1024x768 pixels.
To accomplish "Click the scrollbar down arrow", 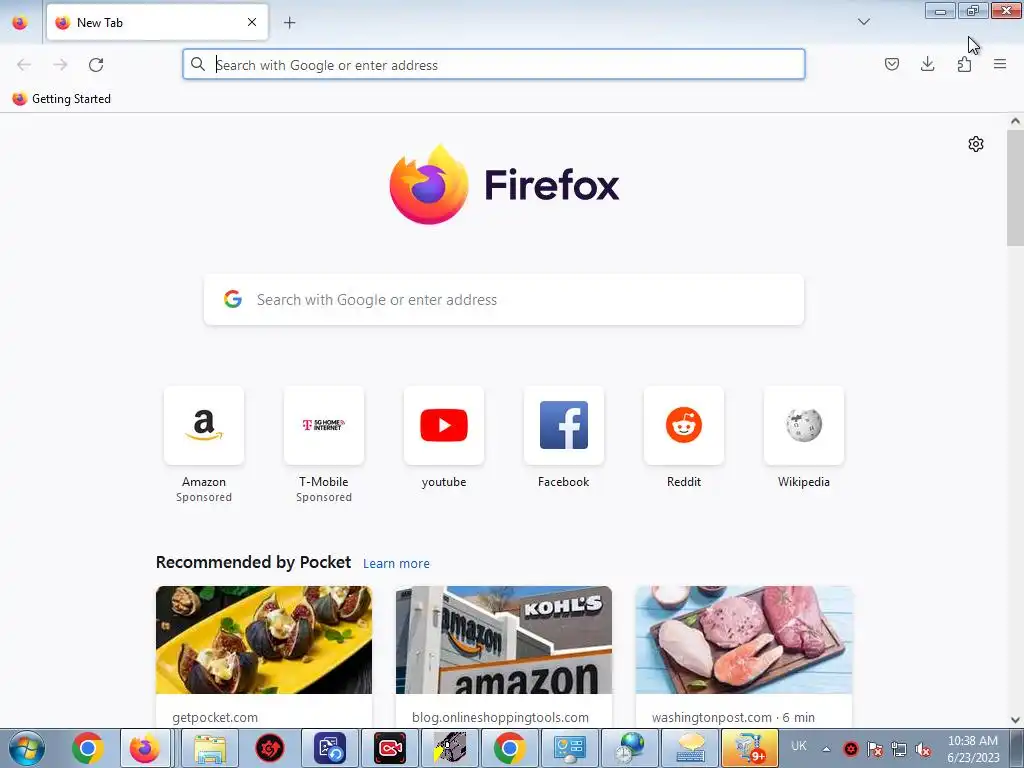I will point(1015,720).
